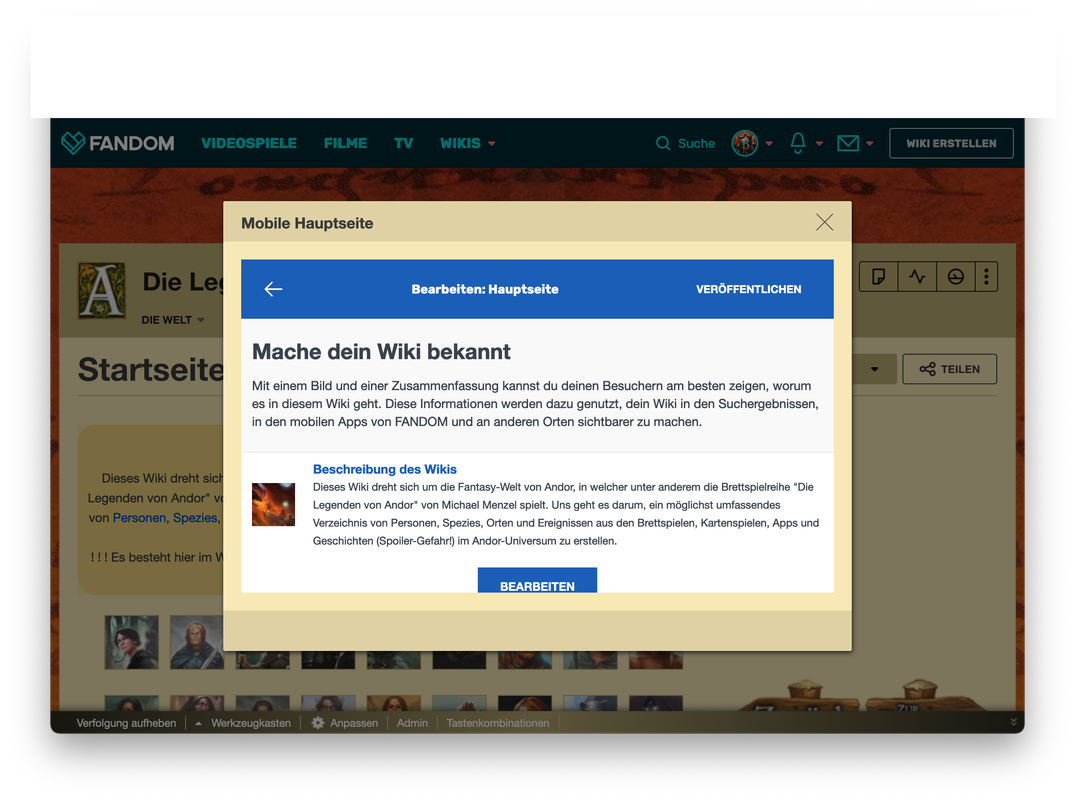This screenshot has width=1075, height=800.
Task: Click the 'Mache dein Wiki bekannt' heading
Action: (381, 352)
